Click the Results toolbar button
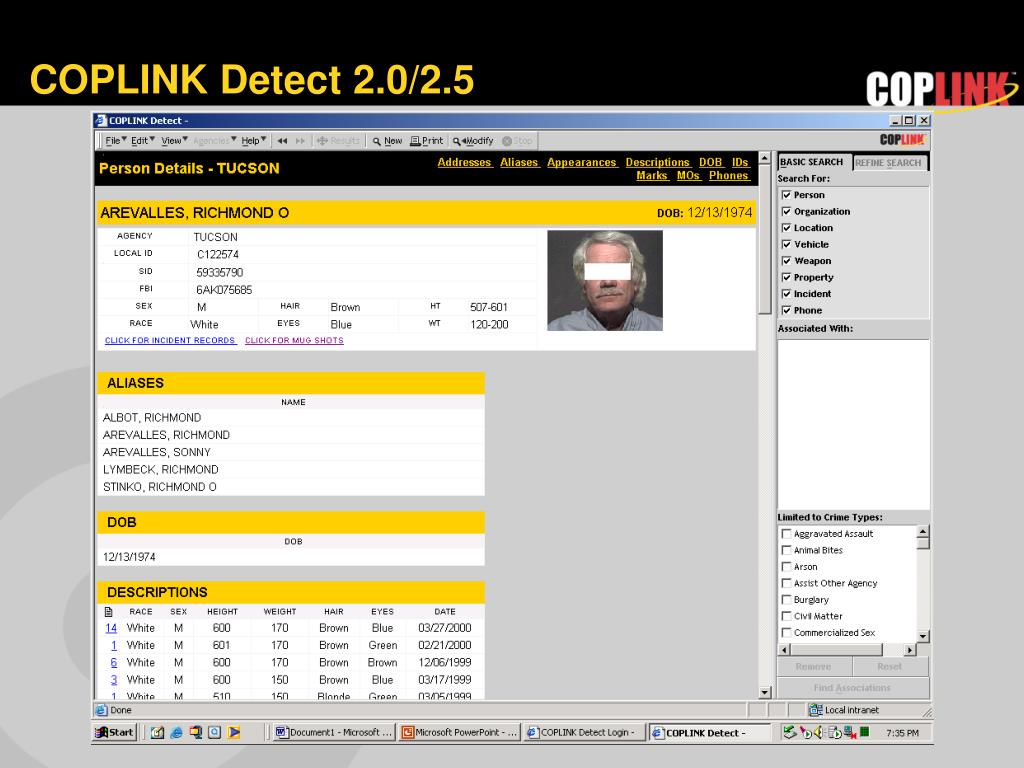The width and height of the screenshot is (1024, 768). [x=338, y=140]
